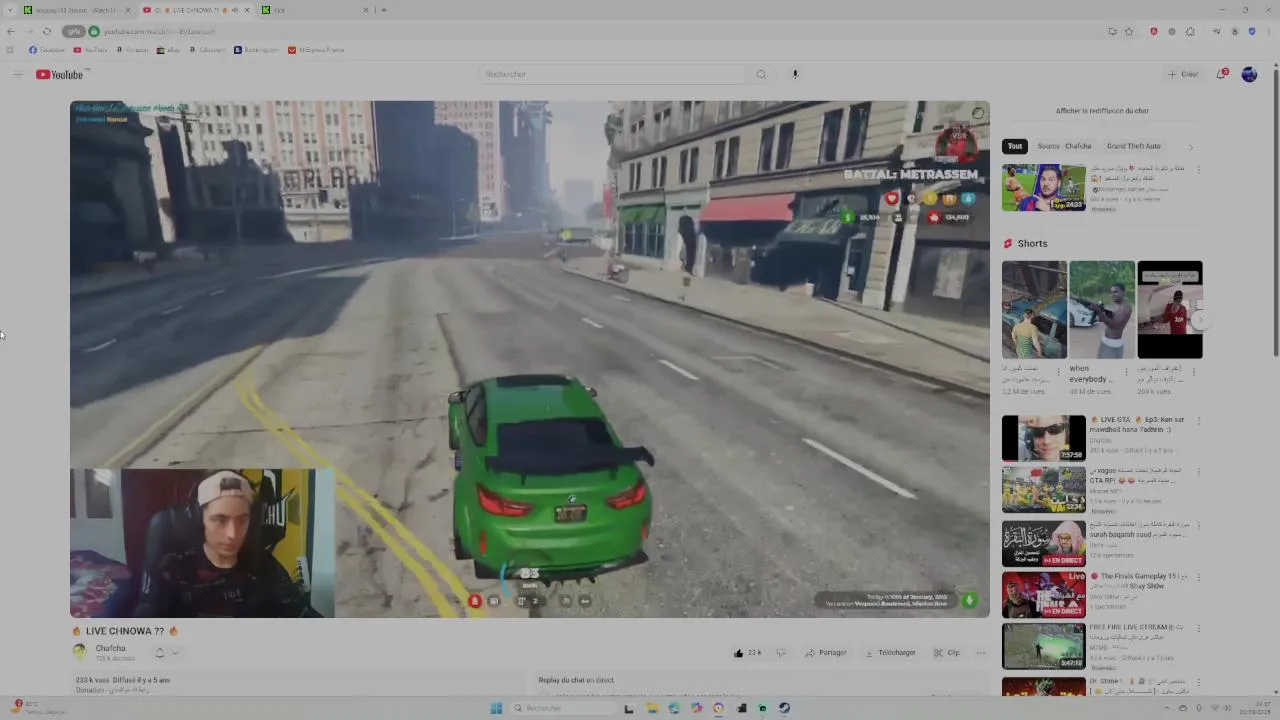Like the video with thumbs up
The height and width of the screenshot is (720, 1280).
747,653
